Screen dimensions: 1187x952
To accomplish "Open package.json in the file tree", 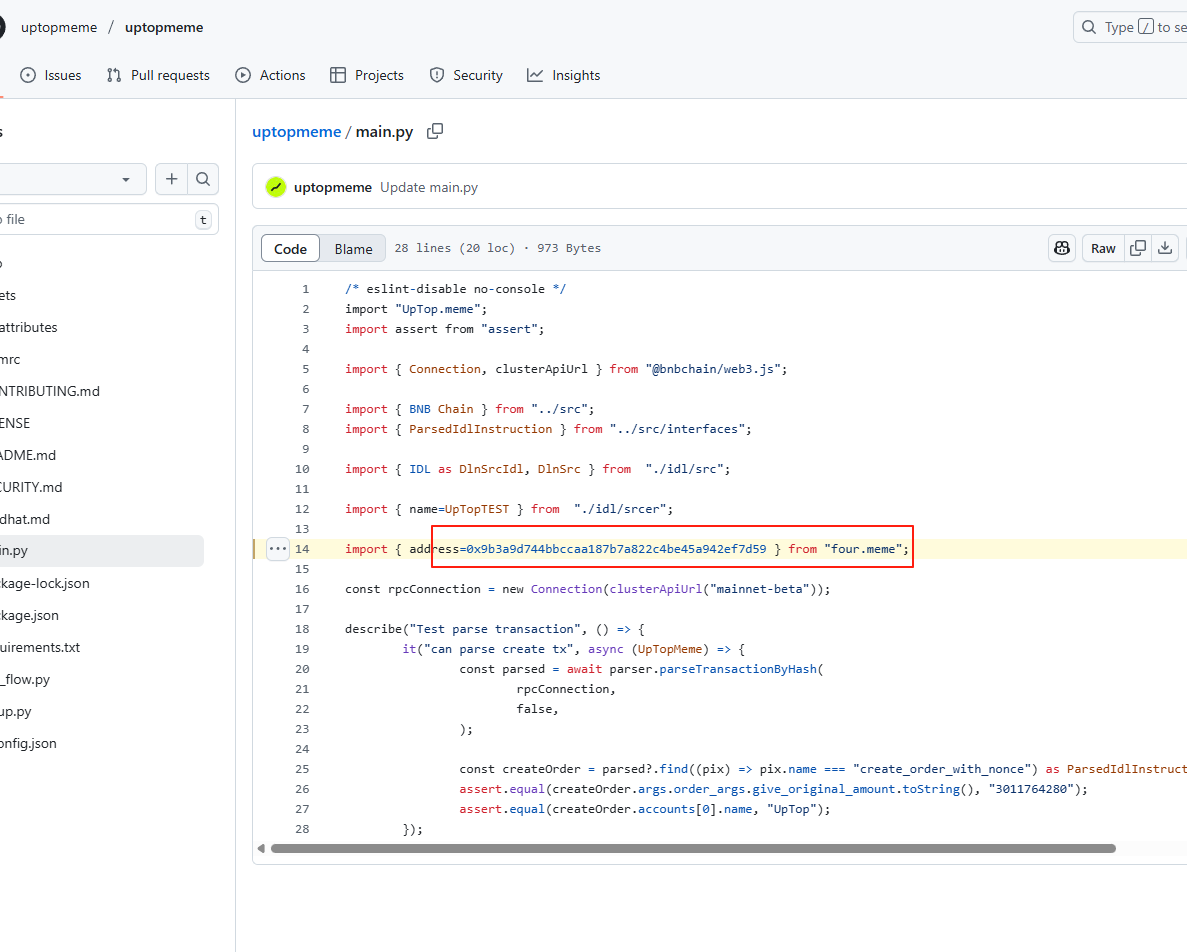I will point(30,615).
